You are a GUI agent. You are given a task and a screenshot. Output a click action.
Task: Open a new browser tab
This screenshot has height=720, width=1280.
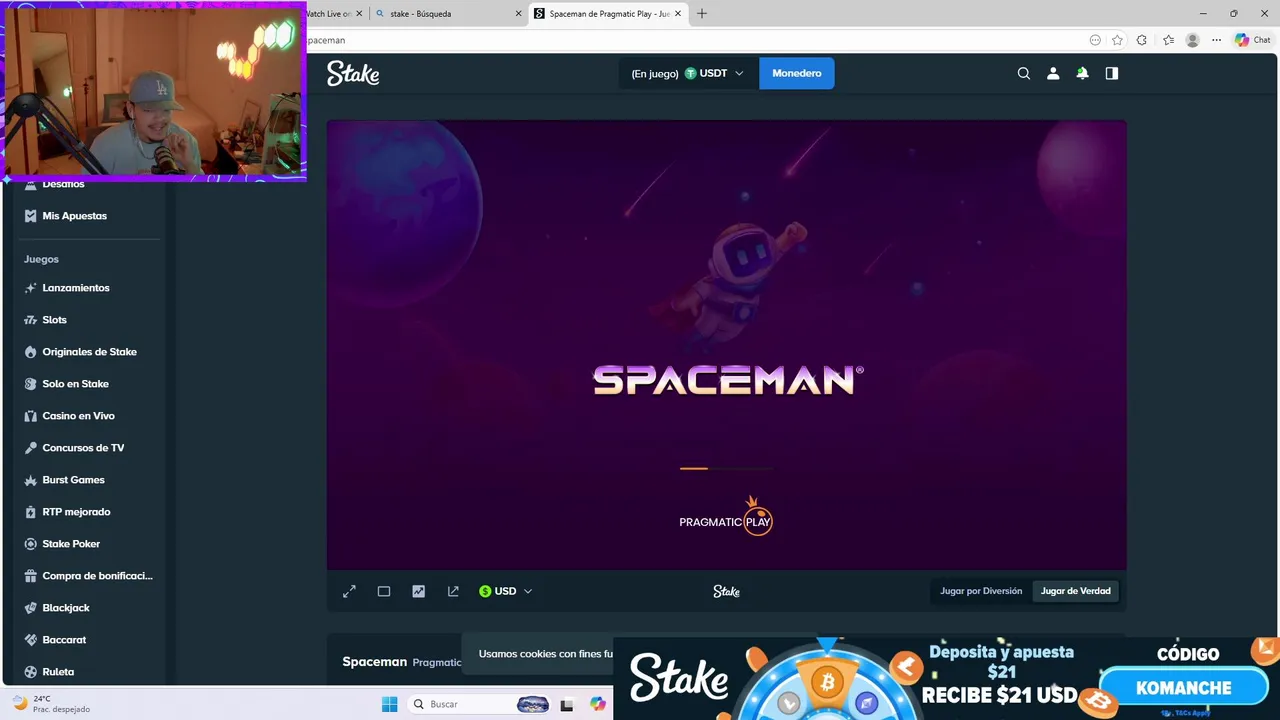coord(702,14)
